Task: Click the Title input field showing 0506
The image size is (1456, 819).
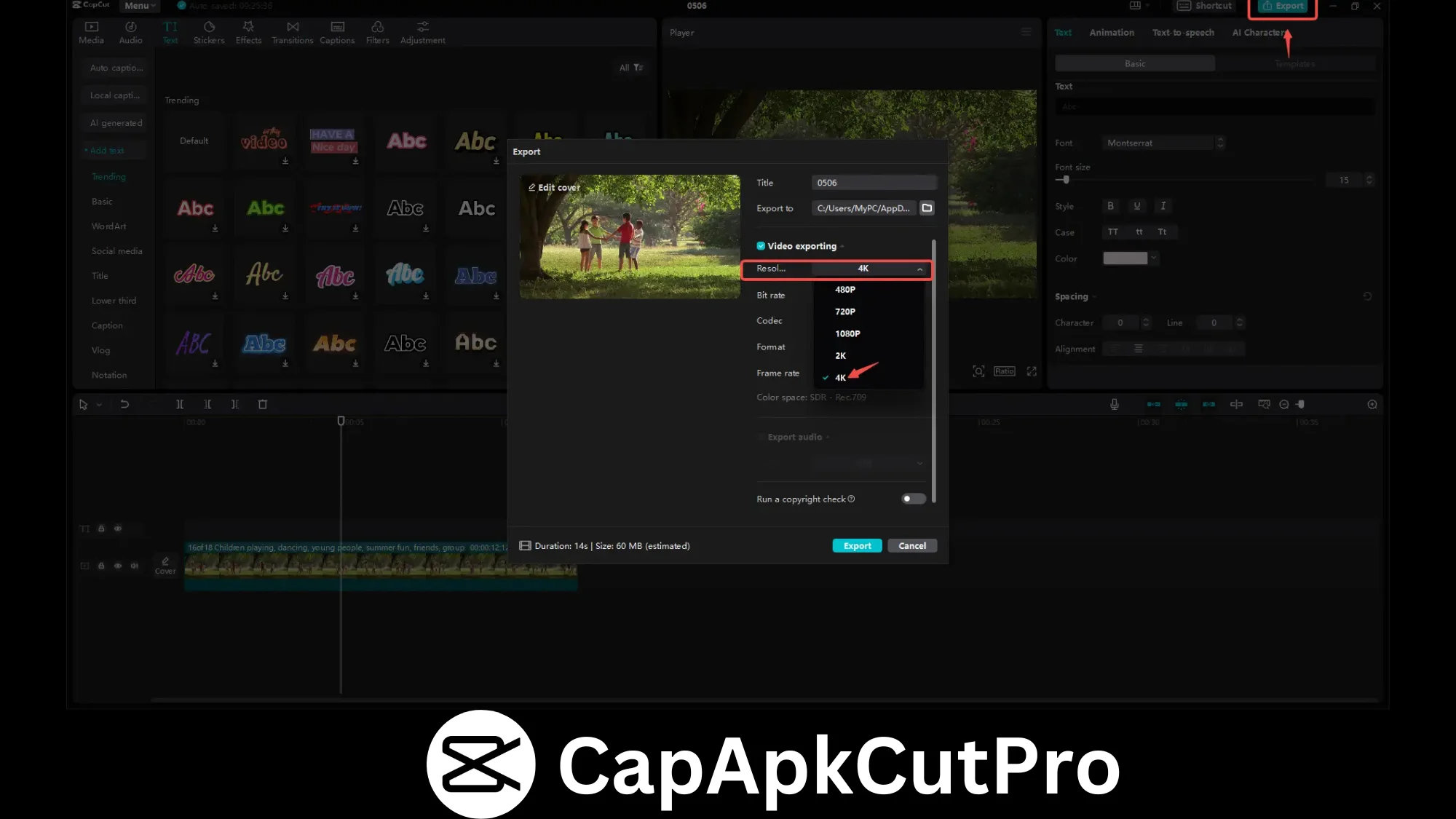Action: [874, 183]
